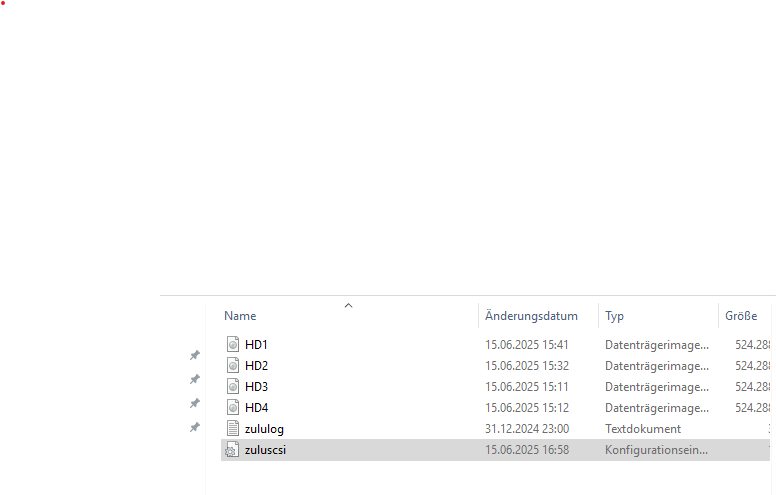Select the HD3 file name text
The image size is (776, 495).
coord(256,387)
